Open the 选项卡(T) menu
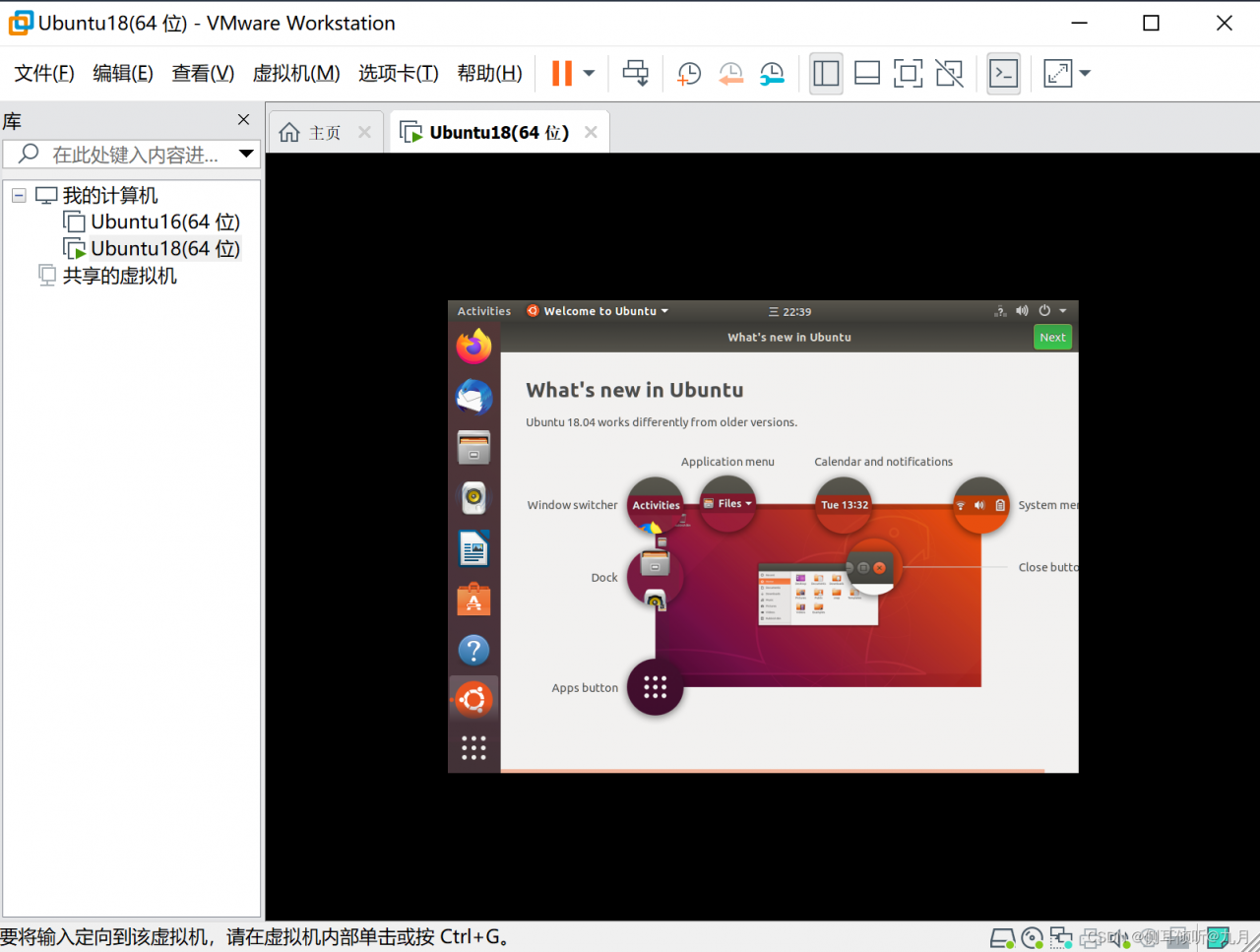 [x=399, y=73]
